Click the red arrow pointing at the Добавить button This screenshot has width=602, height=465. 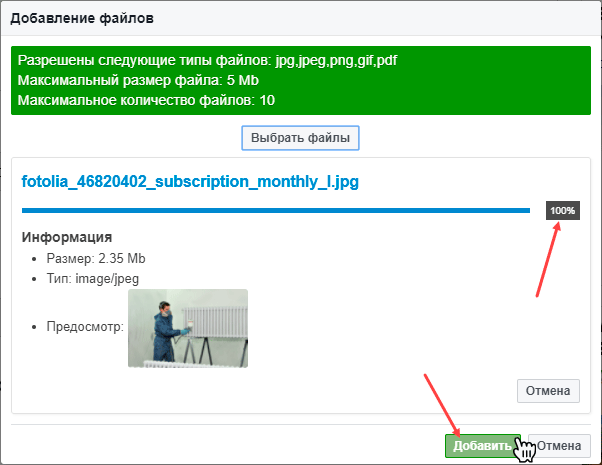(x=440, y=403)
